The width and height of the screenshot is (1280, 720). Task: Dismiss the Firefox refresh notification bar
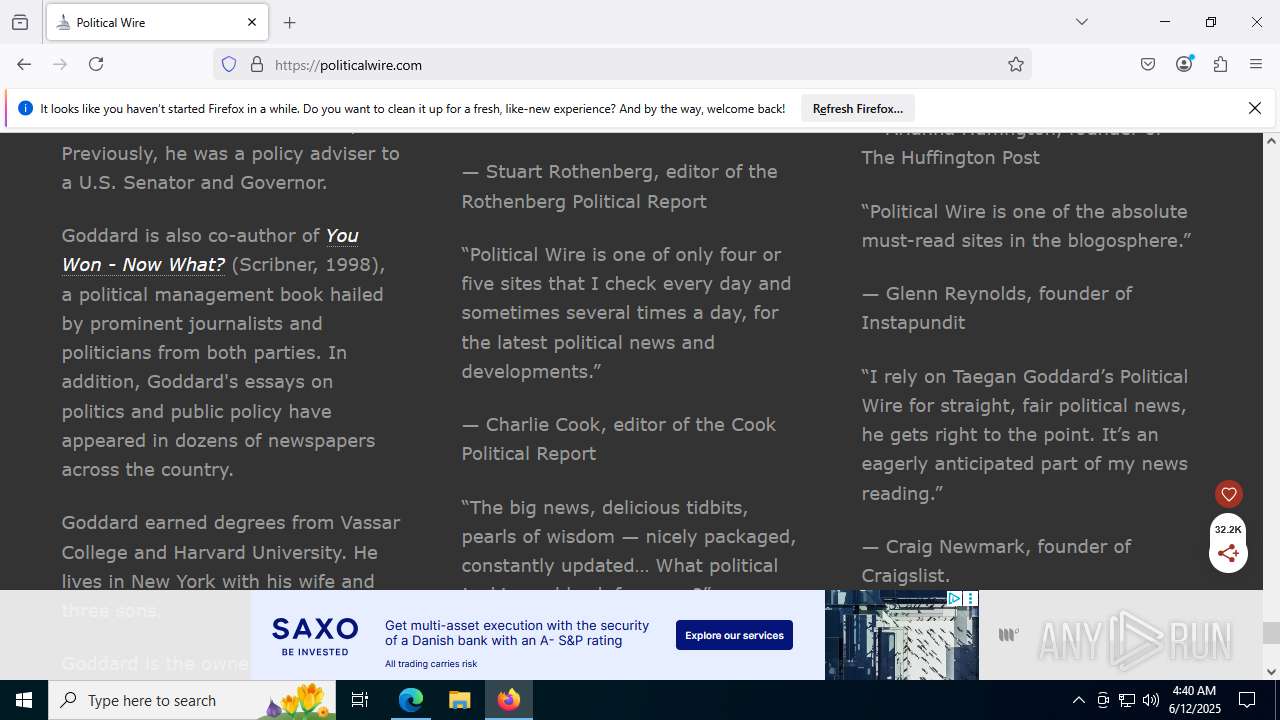[1255, 108]
